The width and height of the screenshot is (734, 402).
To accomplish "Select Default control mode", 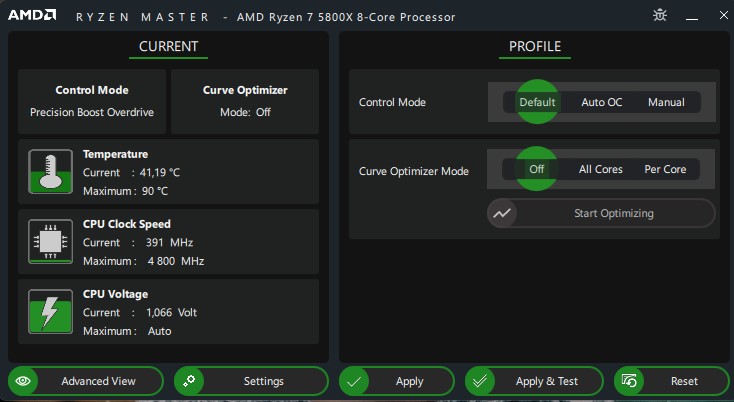I will tap(537, 102).
